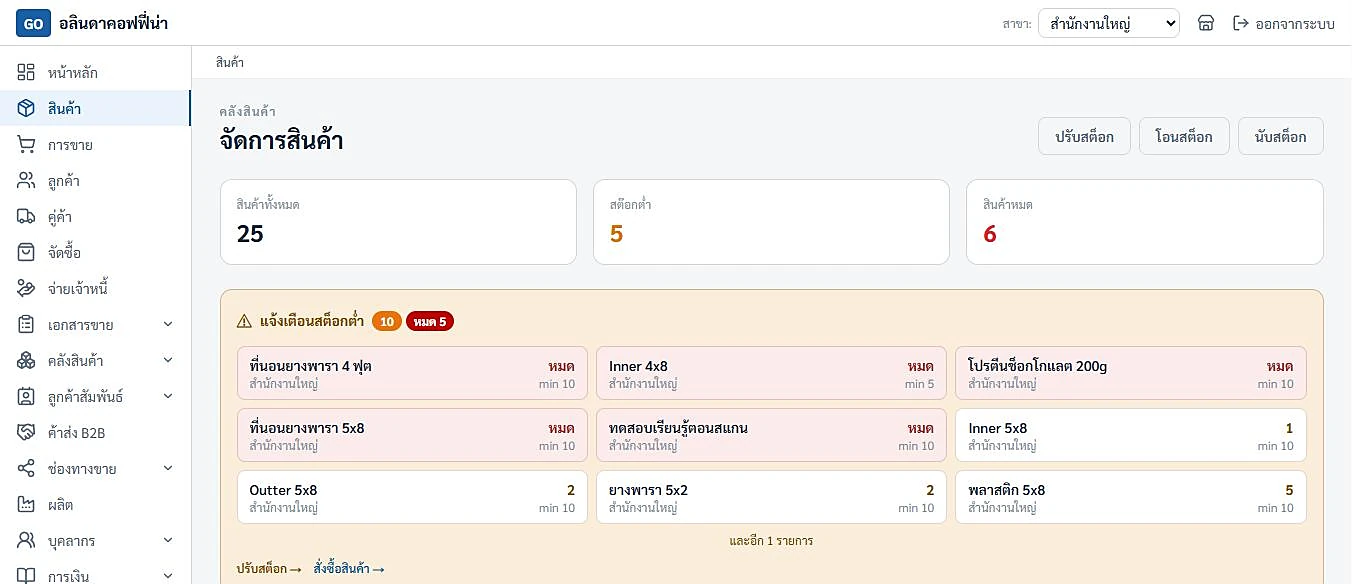Follow the ปรับสต็อก link below the alerts

point(269,569)
